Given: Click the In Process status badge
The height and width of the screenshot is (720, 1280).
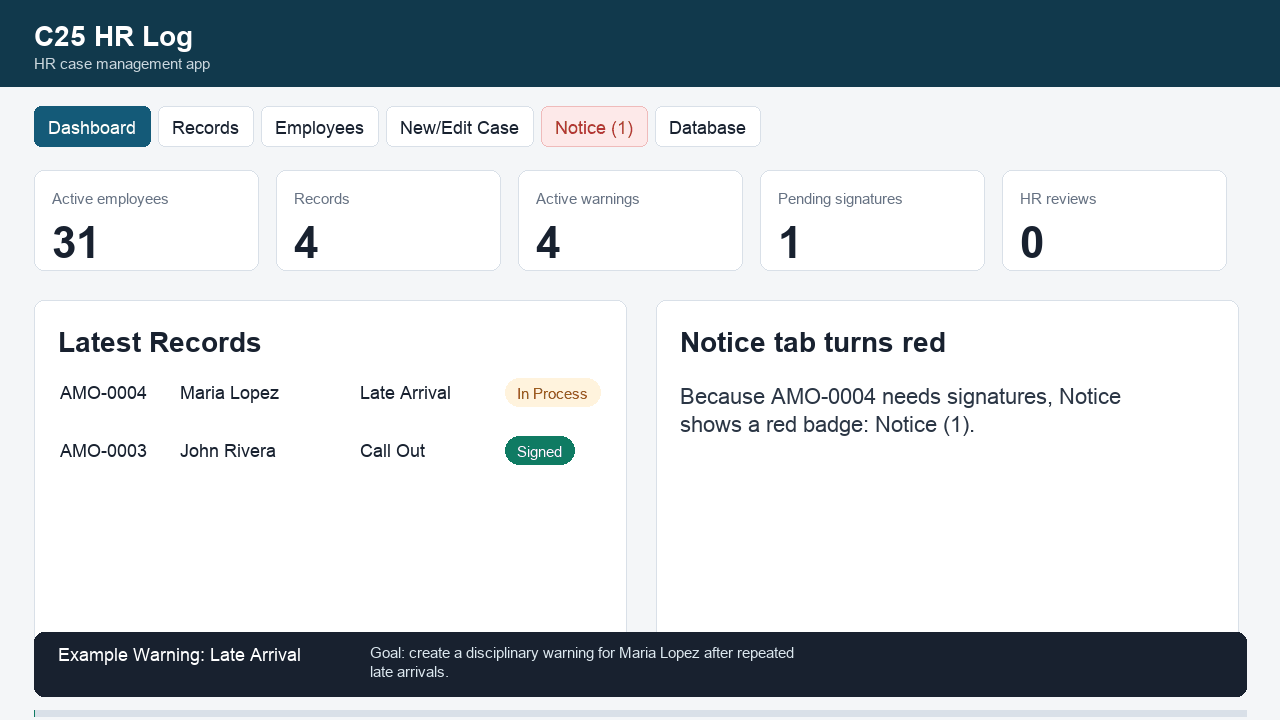Looking at the screenshot, I should tap(552, 393).
